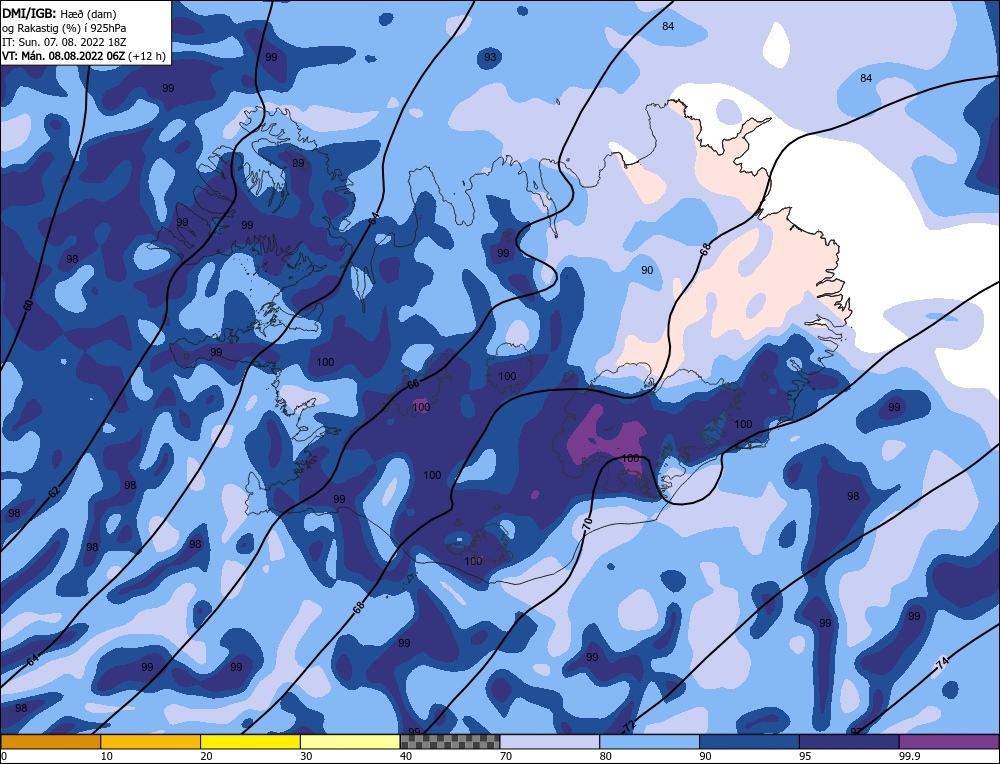Click the medium blue 90–95 legend swatch
The width and height of the screenshot is (1000, 764).
coord(749,742)
